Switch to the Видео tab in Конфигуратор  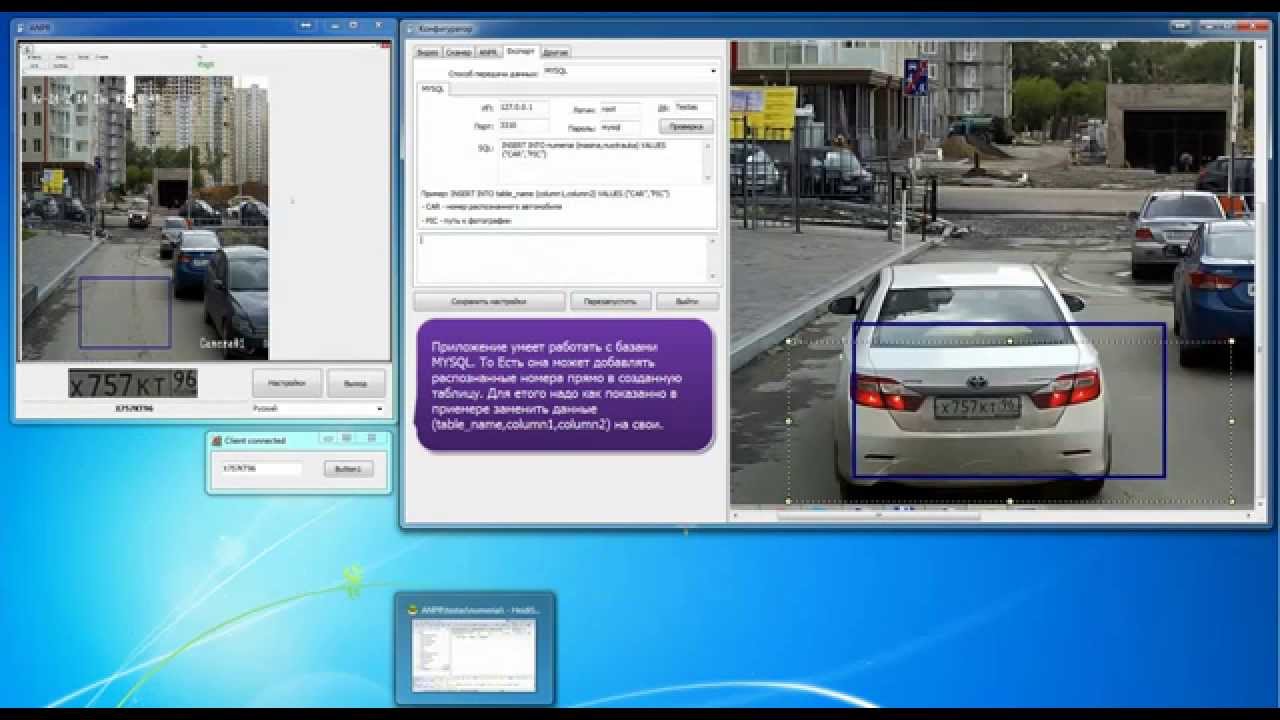pyautogui.click(x=427, y=52)
